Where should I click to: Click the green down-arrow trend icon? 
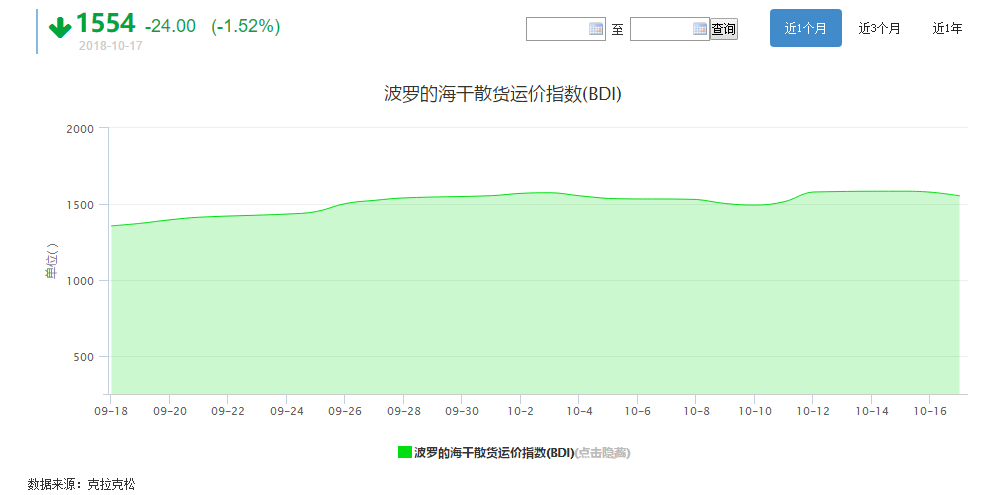[x=60, y=26]
